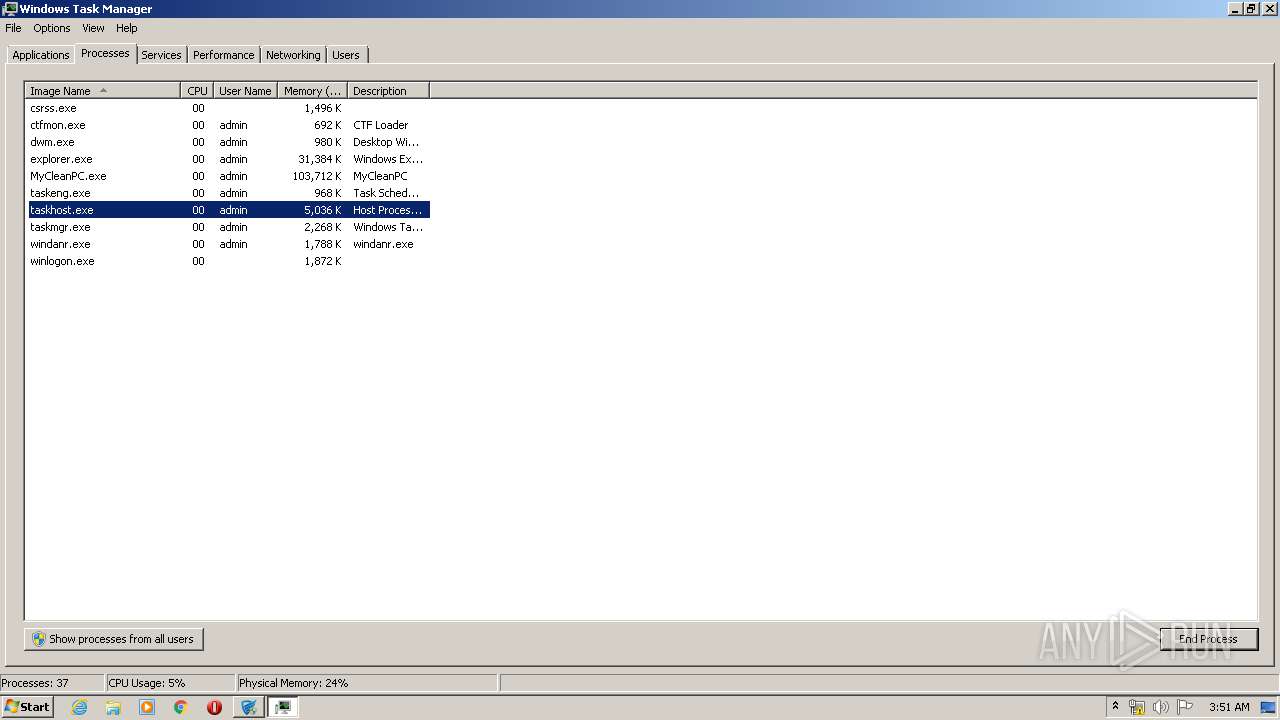Switch to the Services tab
The height and width of the screenshot is (720, 1280).
[x=161, y=55]
